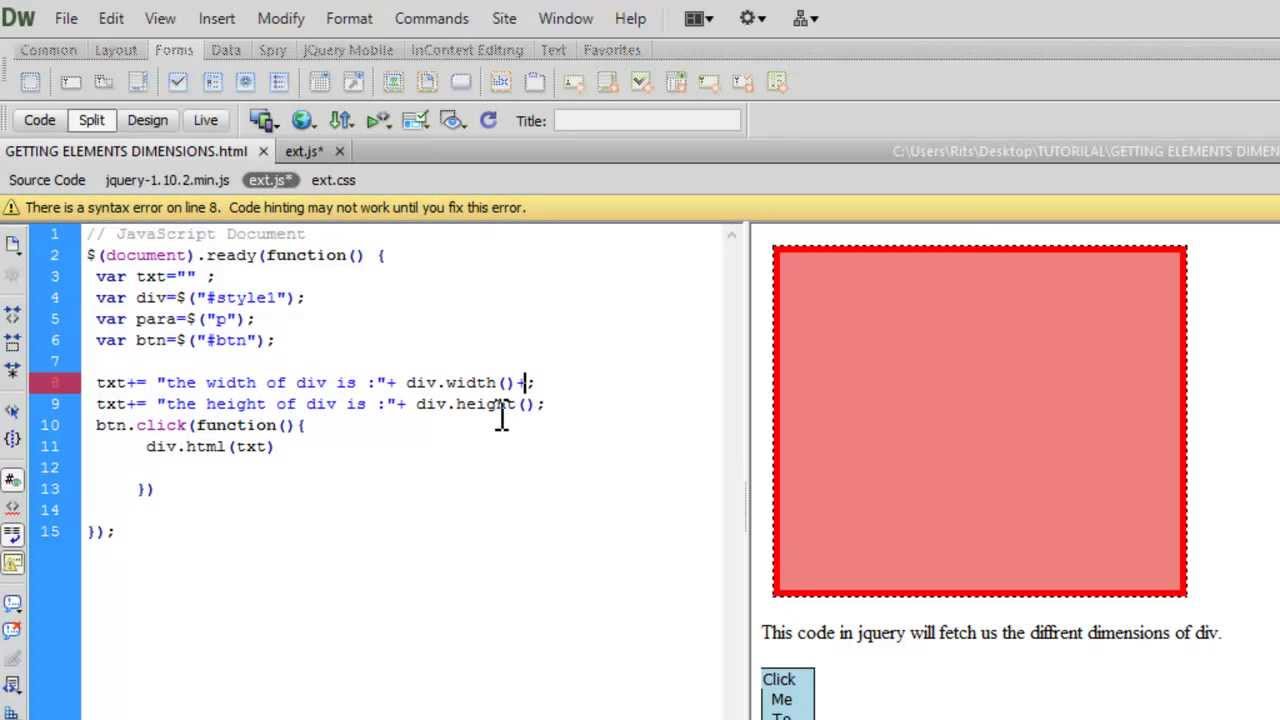The width and height of the screenshot is (1280, 720).
Task: Insert a Checkbox form control
Action: click(177, 82)
